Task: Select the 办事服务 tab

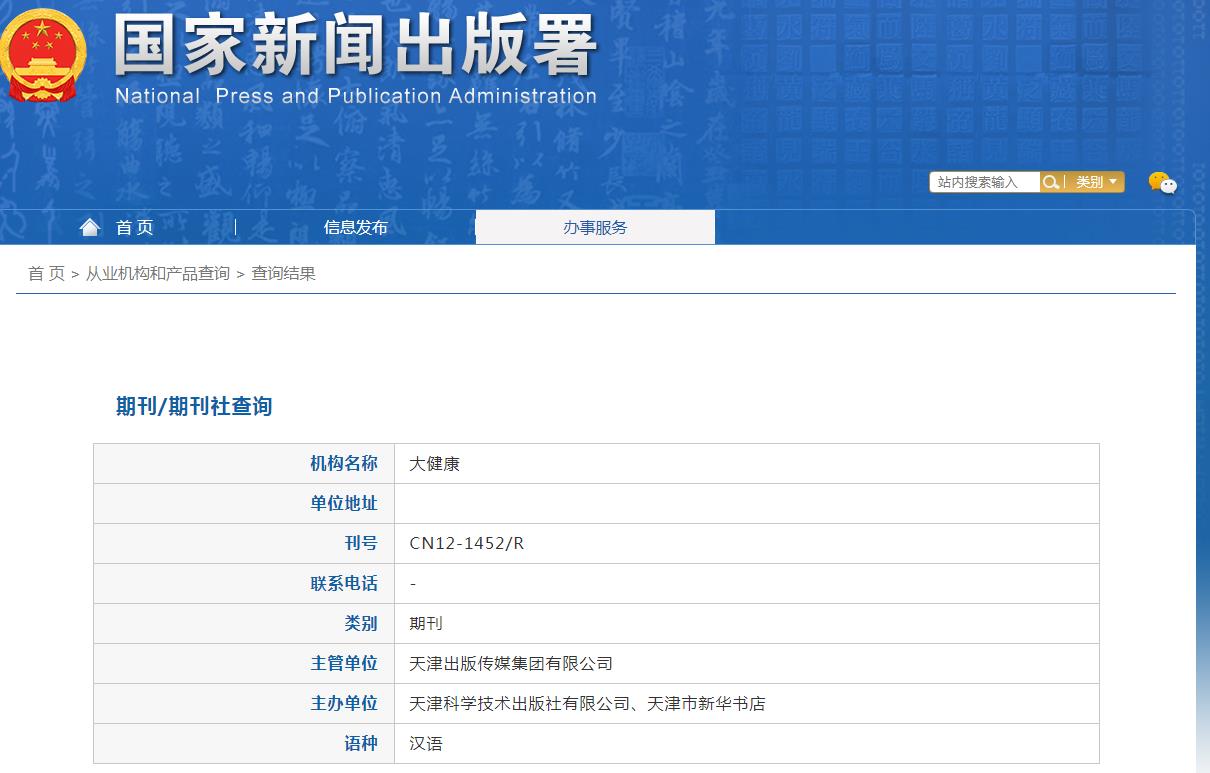Action: (595, 227)
